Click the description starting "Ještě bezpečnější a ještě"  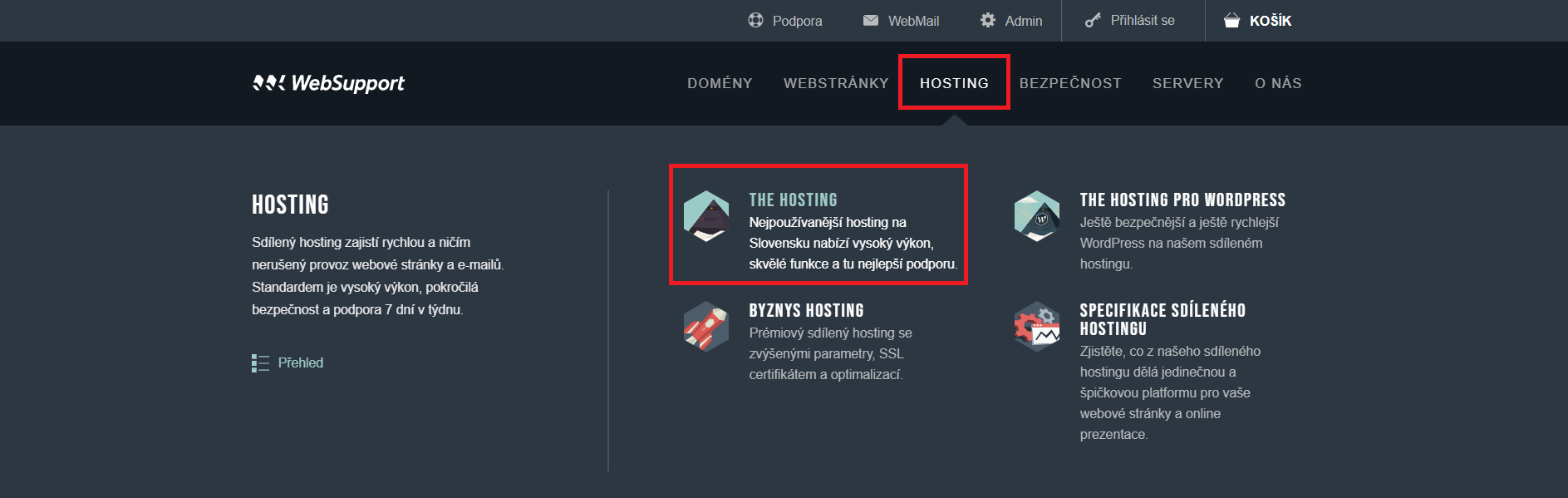coord(1179,243)
